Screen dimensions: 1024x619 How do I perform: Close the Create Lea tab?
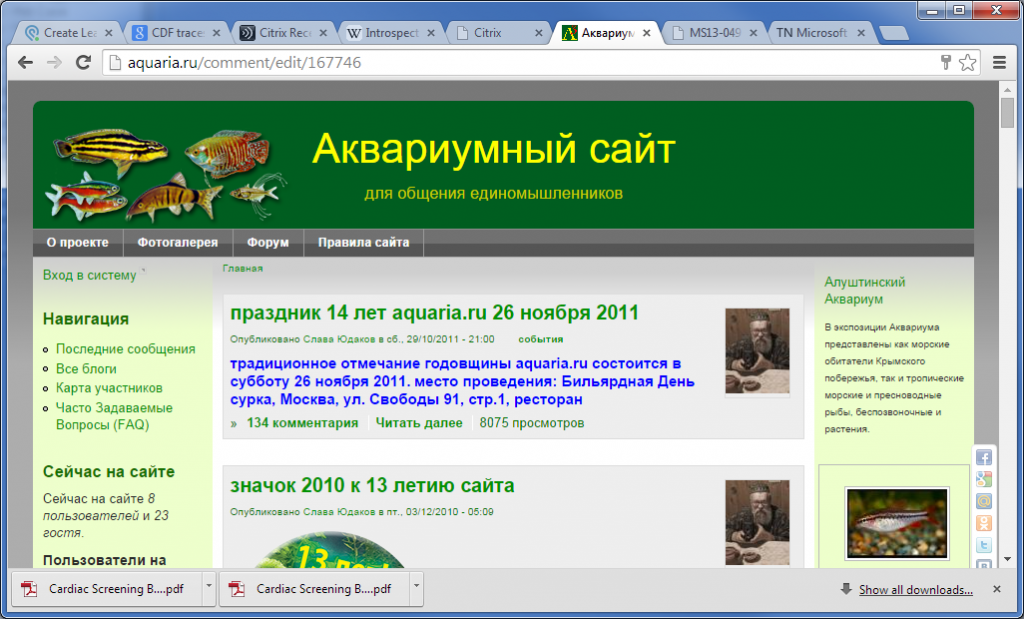click(x=108, y=33)
